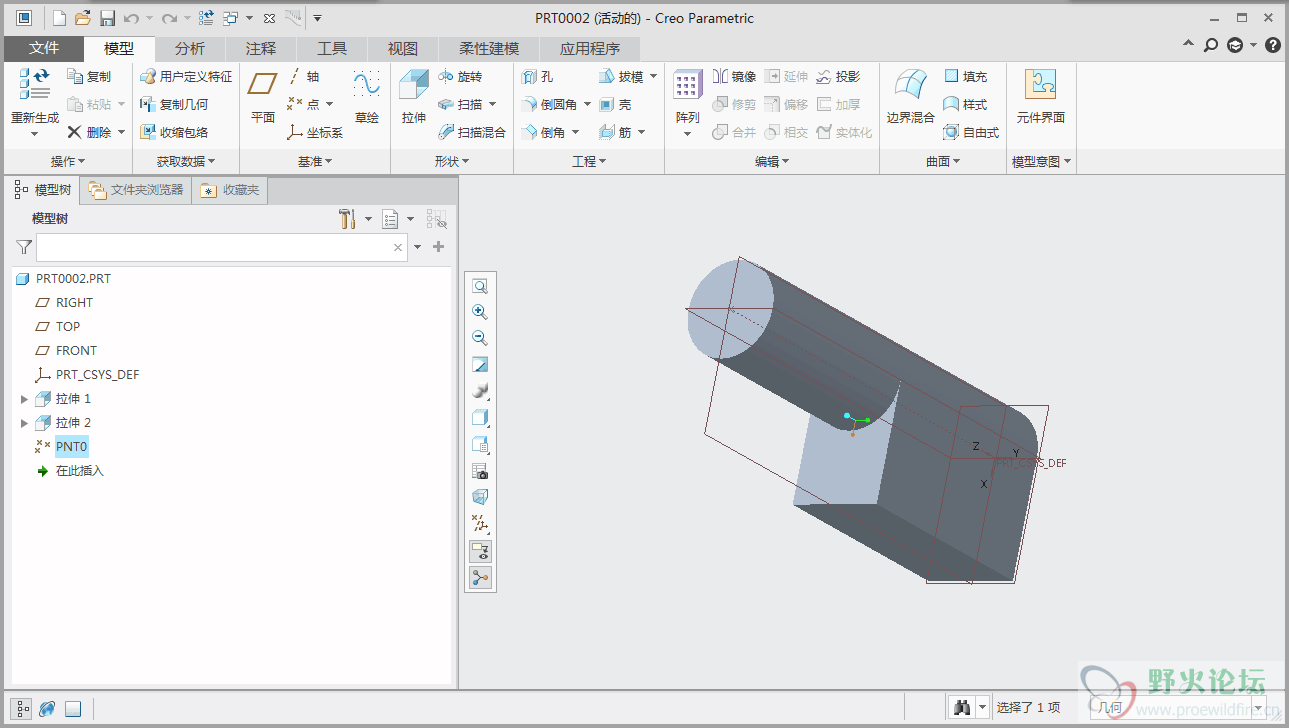Click the 拉伸 (Extrude) tool icon
The width and height of the screenshot is (1289, 728).
tap(413, 85)
